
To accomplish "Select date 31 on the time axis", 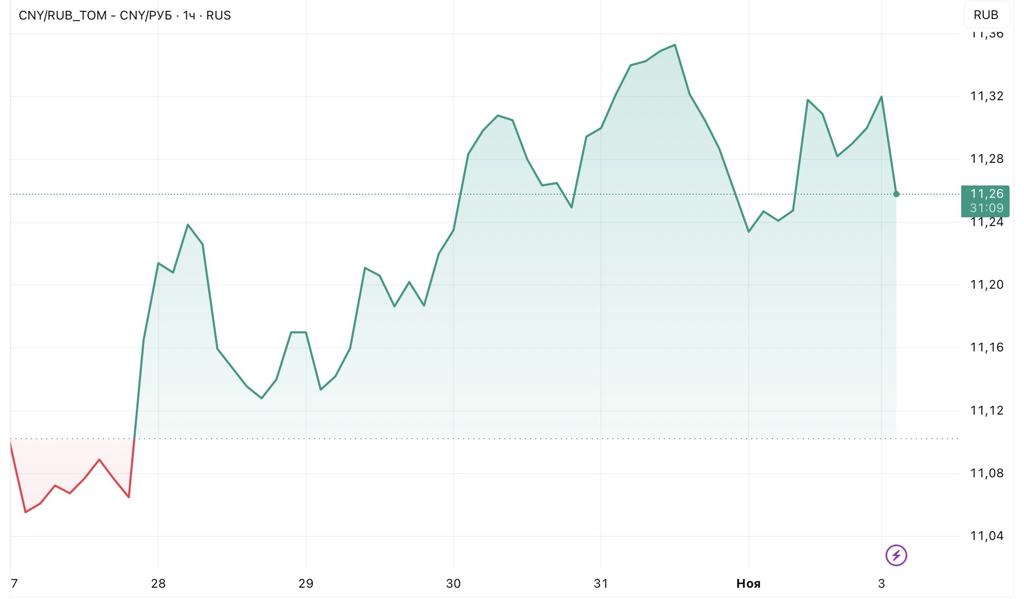I will (600, 583).
